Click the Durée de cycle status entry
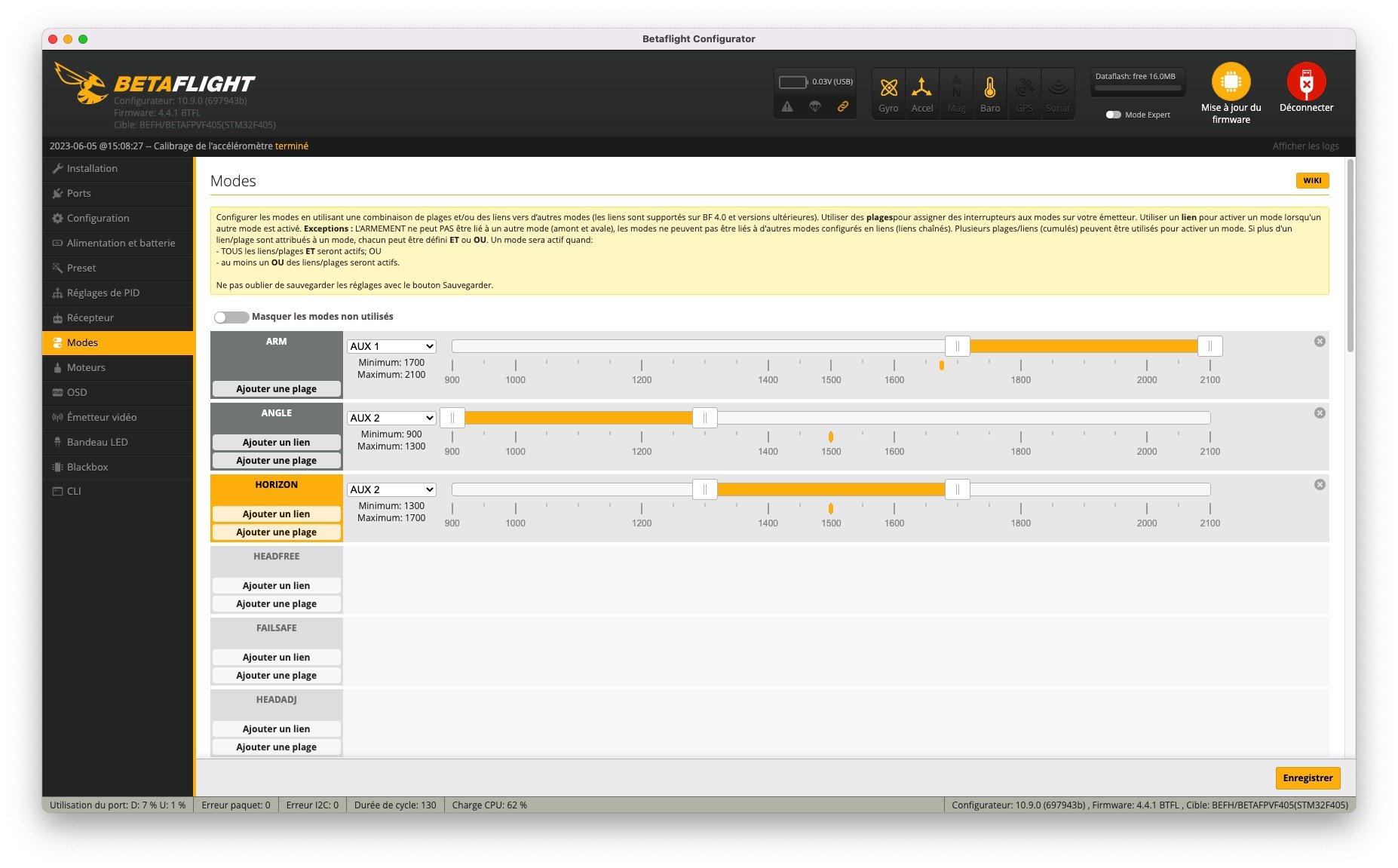 point(395,805)
